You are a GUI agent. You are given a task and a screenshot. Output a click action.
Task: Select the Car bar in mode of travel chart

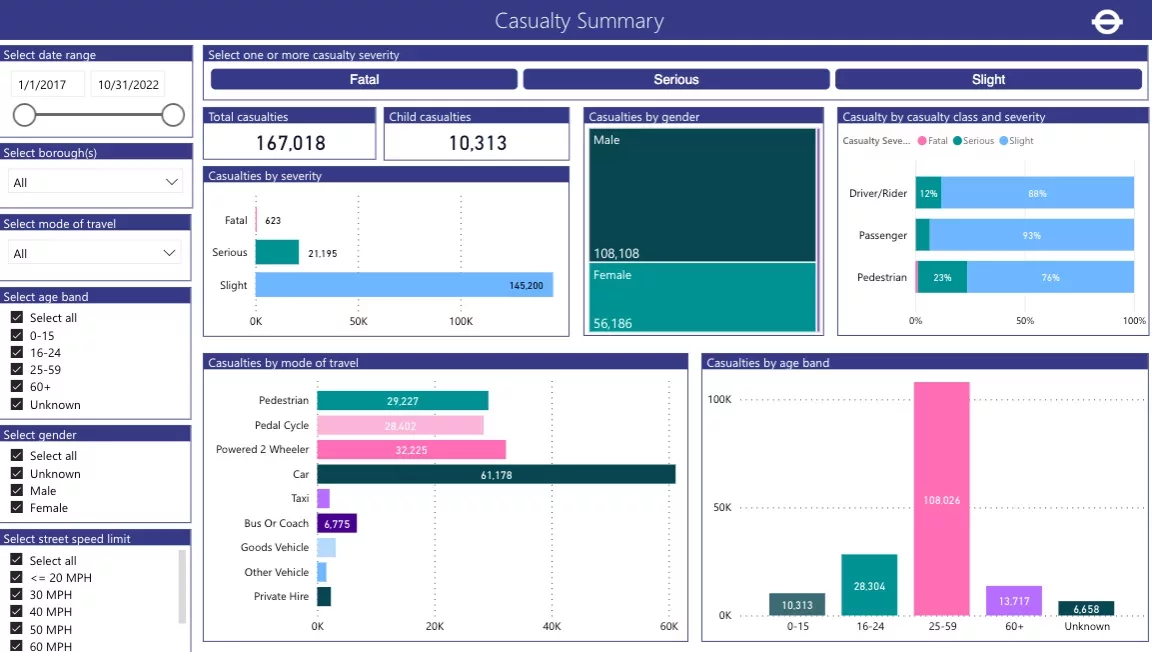(496, 474)
